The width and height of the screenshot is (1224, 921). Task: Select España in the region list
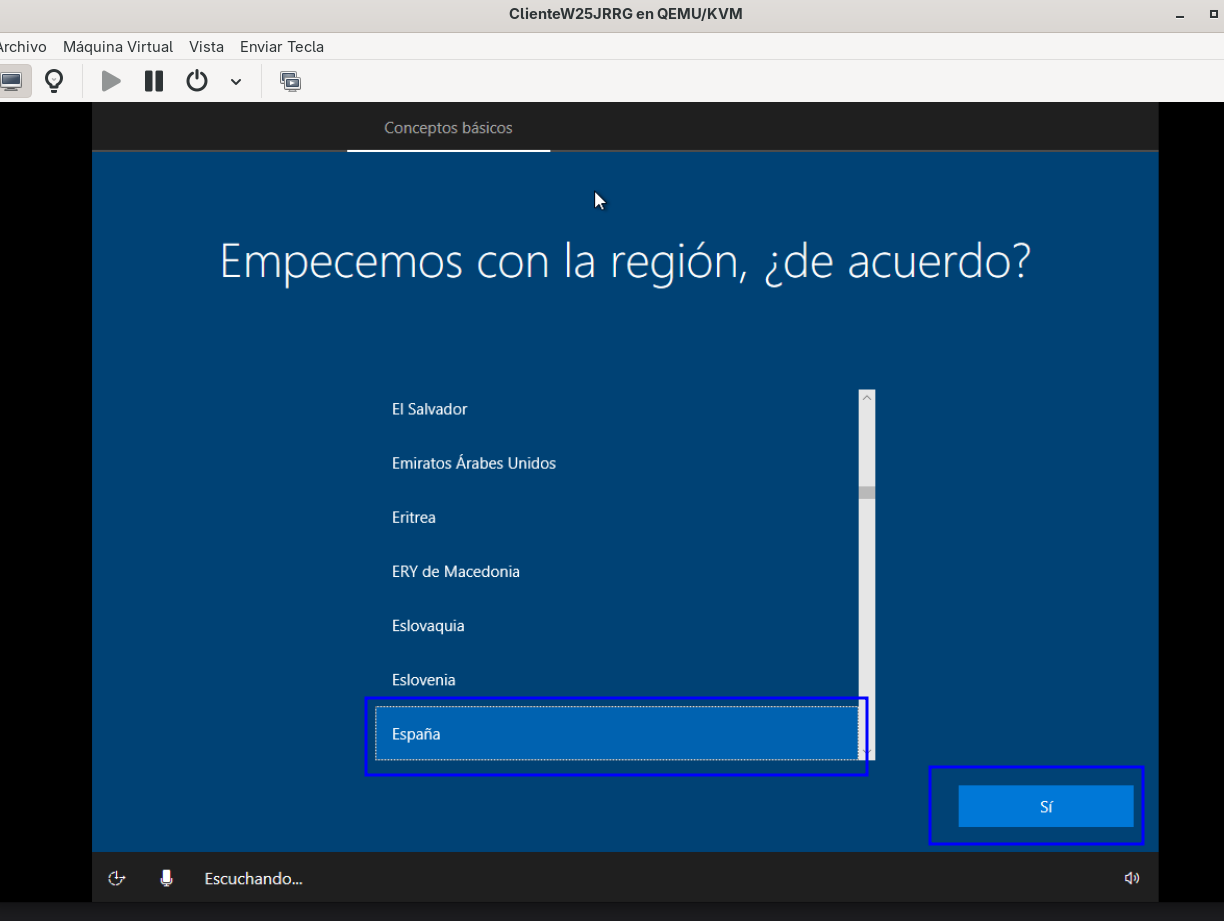pos(617,733)
